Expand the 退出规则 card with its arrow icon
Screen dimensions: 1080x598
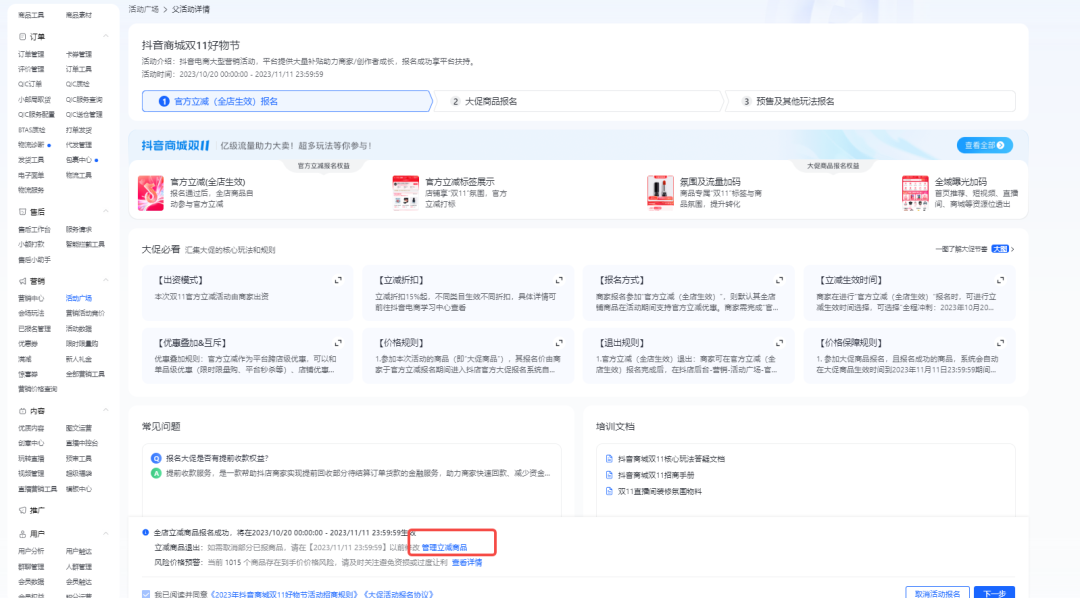click(780, 343)
